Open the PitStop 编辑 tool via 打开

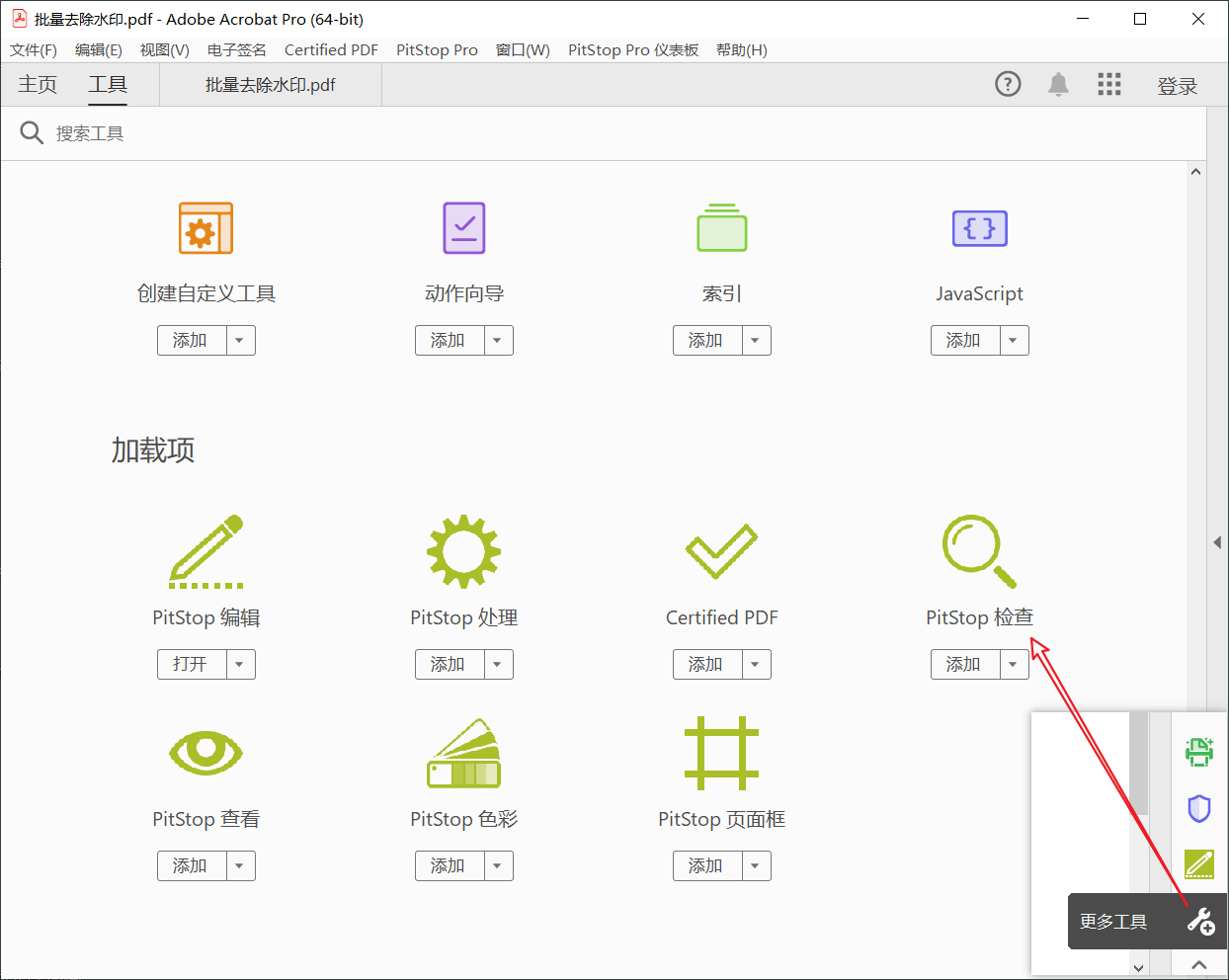pyautogui.click(x=192, y=664)
